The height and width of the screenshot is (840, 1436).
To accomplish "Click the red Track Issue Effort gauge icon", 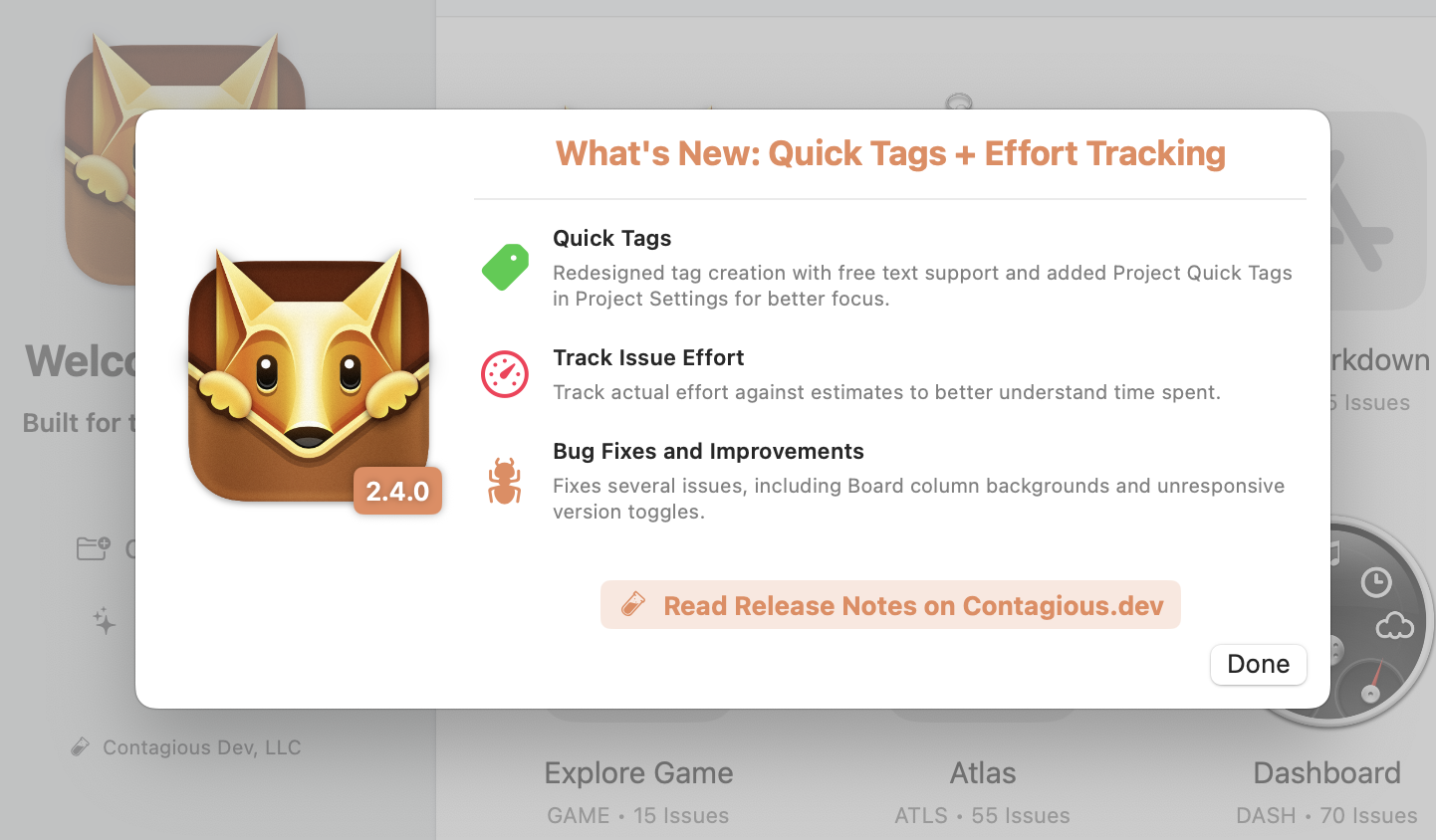I will pos(505,374).
